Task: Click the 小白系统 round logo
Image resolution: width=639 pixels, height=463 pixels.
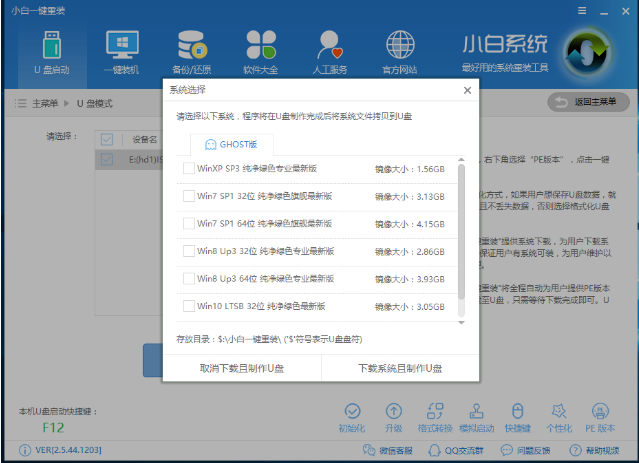Action: (x=587, y=53)
